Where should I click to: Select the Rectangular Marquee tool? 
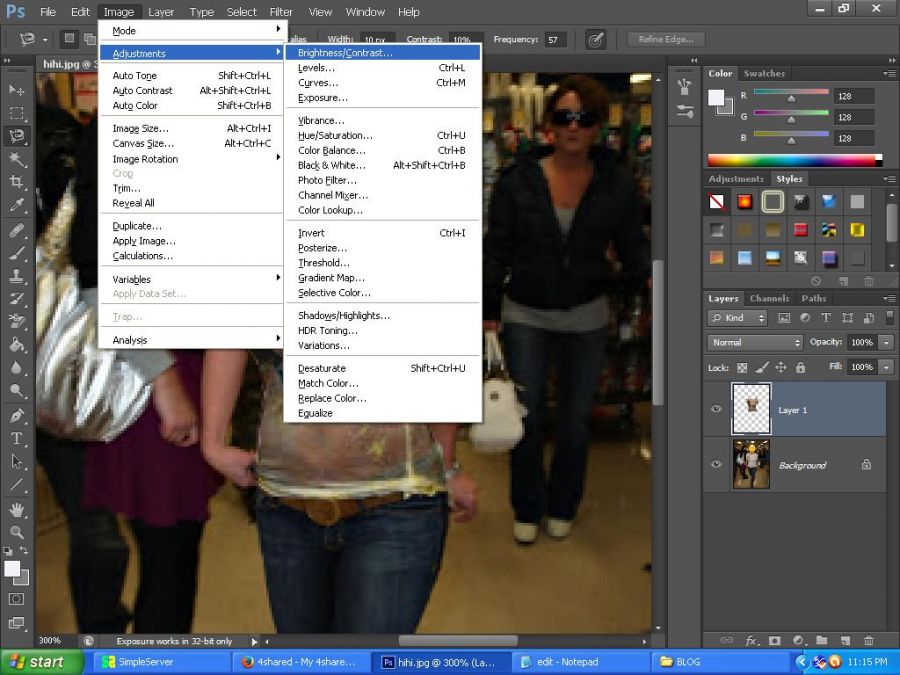(17, 113)
